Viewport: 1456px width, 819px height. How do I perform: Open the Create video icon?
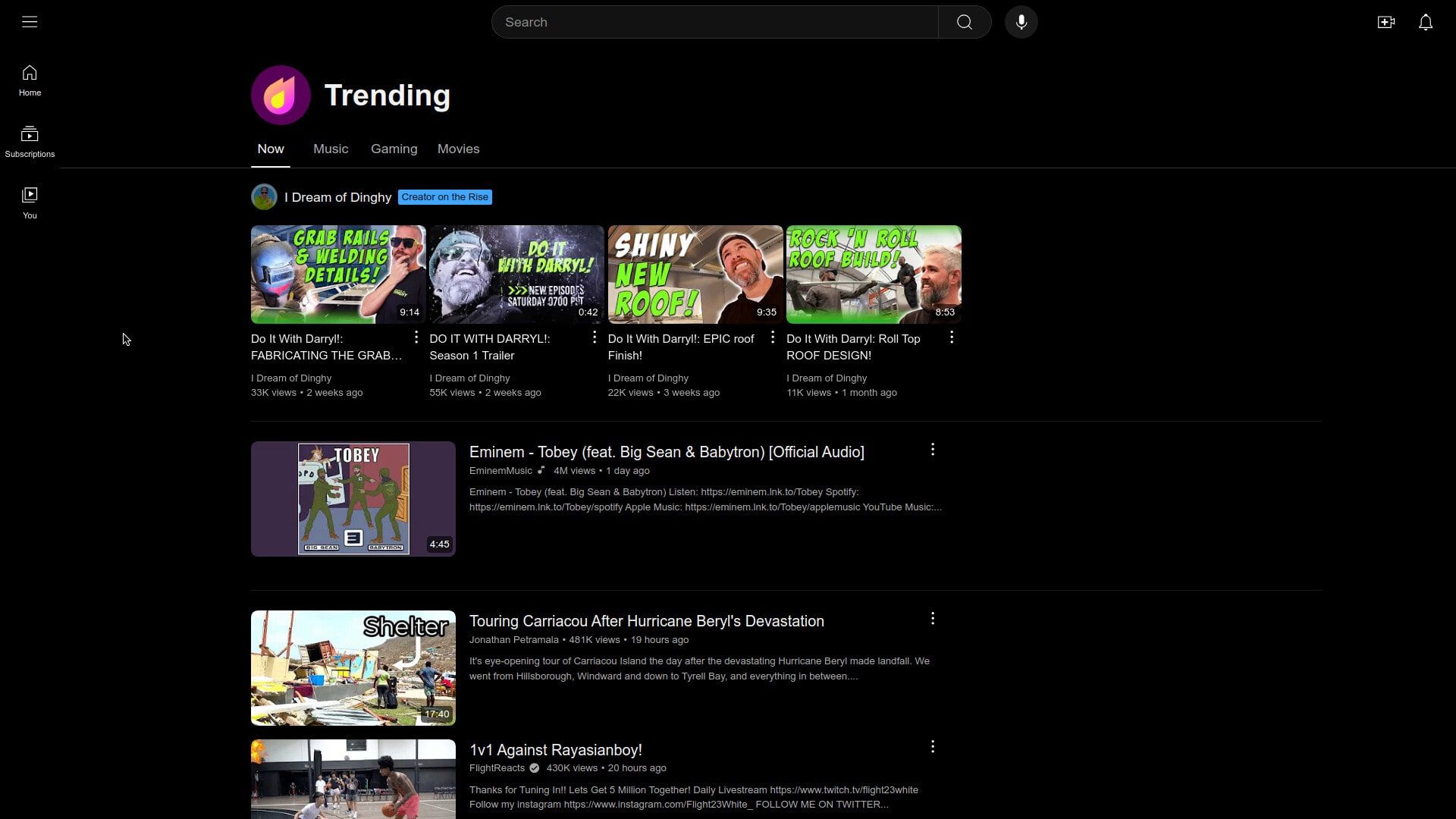click(x=1386, y=22)
